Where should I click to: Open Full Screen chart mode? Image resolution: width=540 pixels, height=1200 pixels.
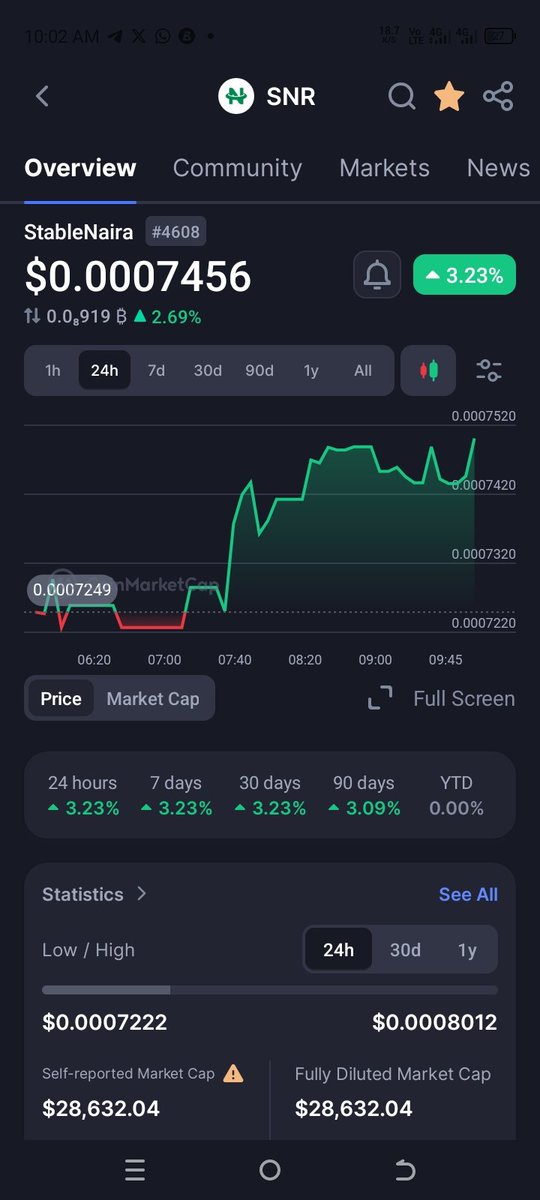point(441,698)
